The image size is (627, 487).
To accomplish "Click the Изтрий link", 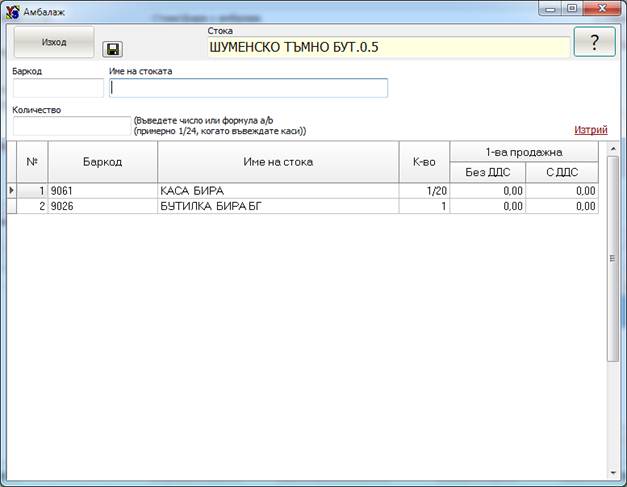I will point(591,130).
